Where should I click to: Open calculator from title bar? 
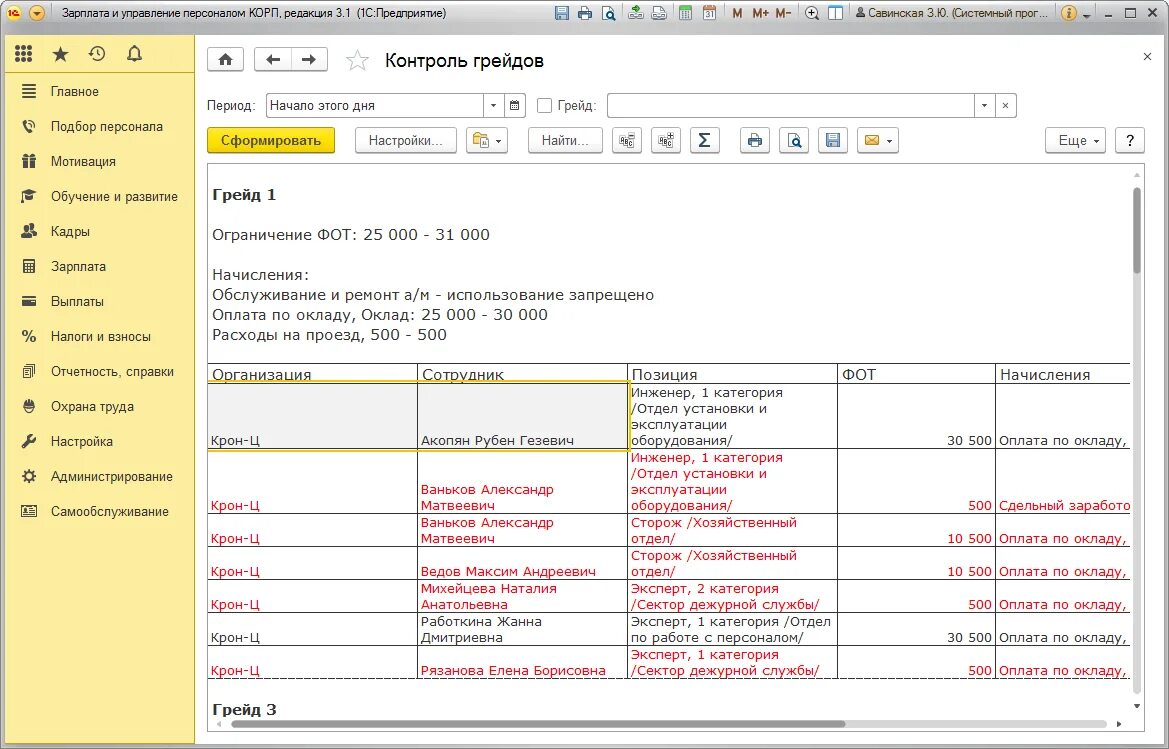[685, 13]
